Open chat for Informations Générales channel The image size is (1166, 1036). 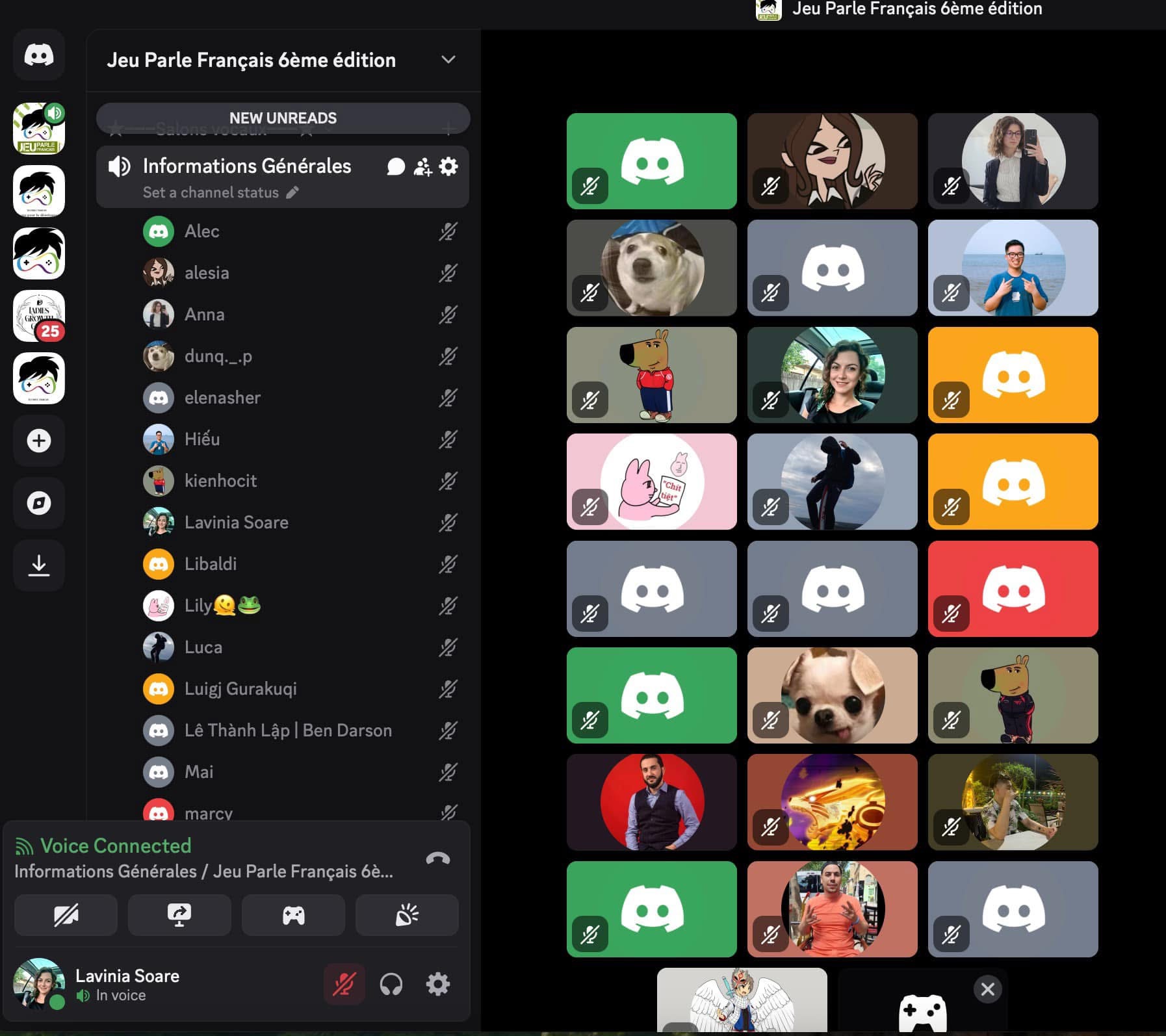point(396,167)
